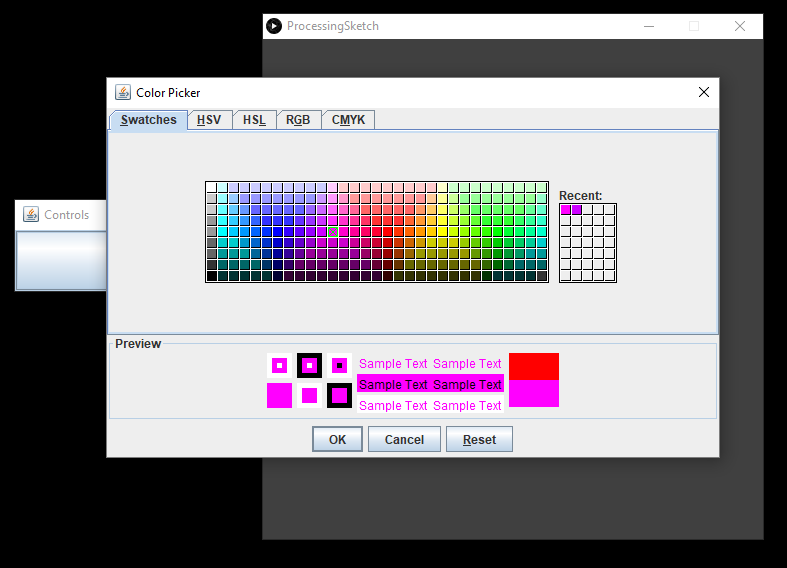Choose the second purple swatch under Recent
787x568 pixels.
point(577,210)
